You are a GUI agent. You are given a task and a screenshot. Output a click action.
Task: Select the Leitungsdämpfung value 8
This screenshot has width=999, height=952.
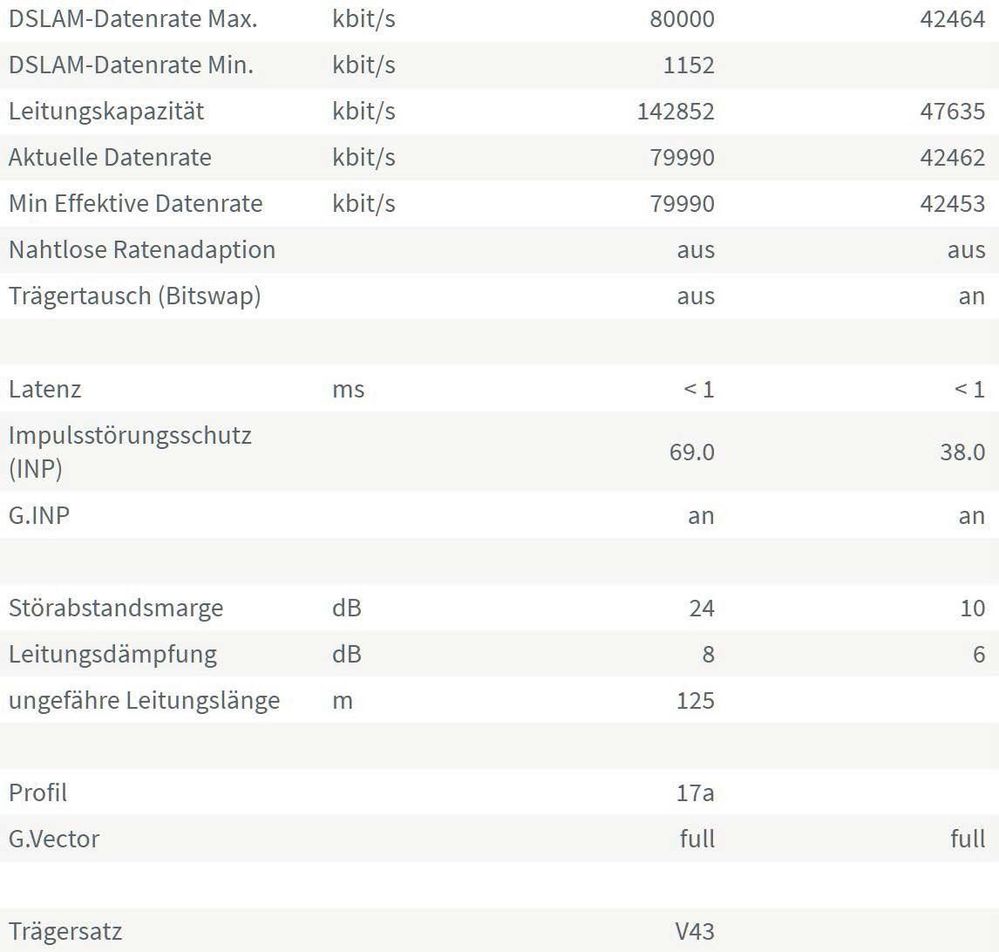pos(707,654)
